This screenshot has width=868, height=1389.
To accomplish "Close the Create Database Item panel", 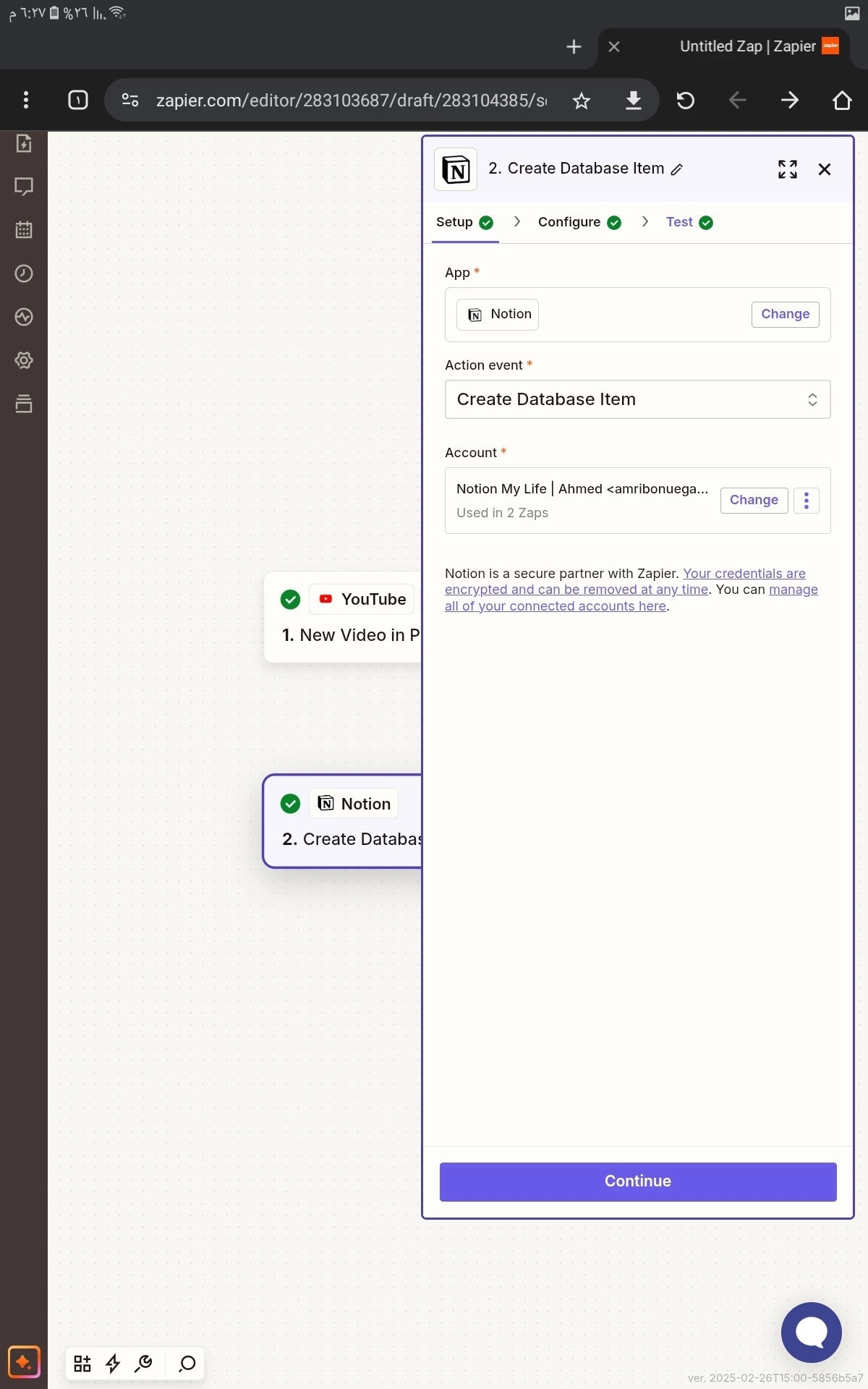I will coord(825,169).
